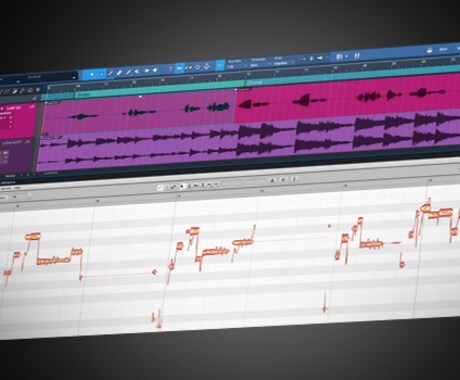This screenshot has height=380, width=460.
Task: Open the Quantize value dropdown
Action: tap(237, 66)
